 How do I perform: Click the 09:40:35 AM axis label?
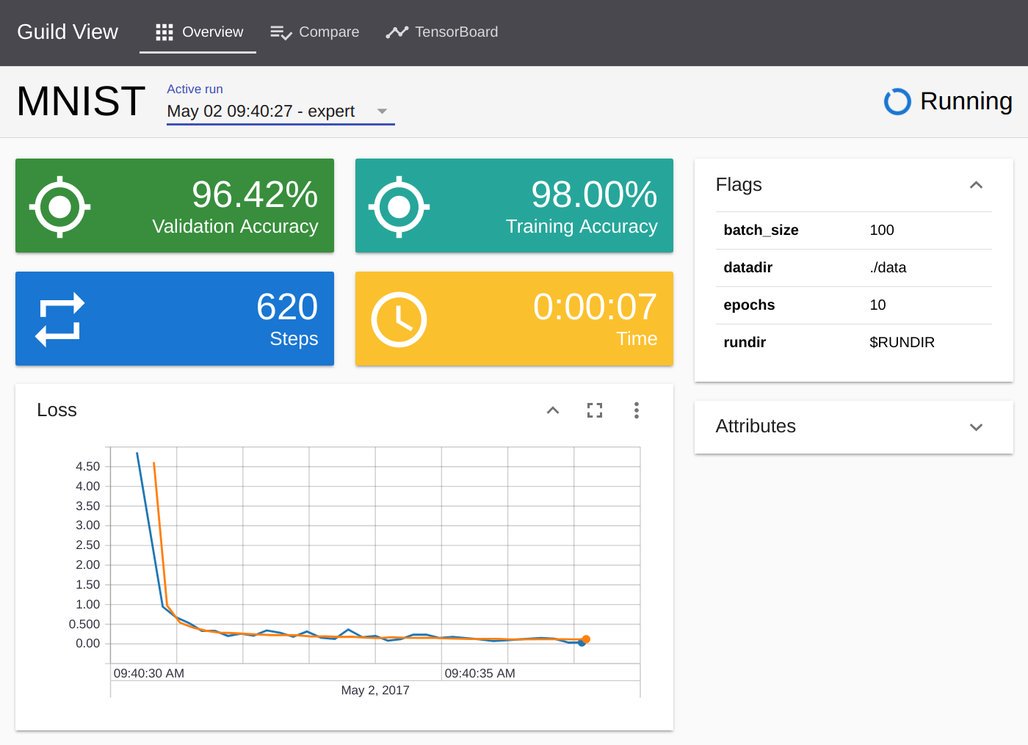tap(480, 674)
